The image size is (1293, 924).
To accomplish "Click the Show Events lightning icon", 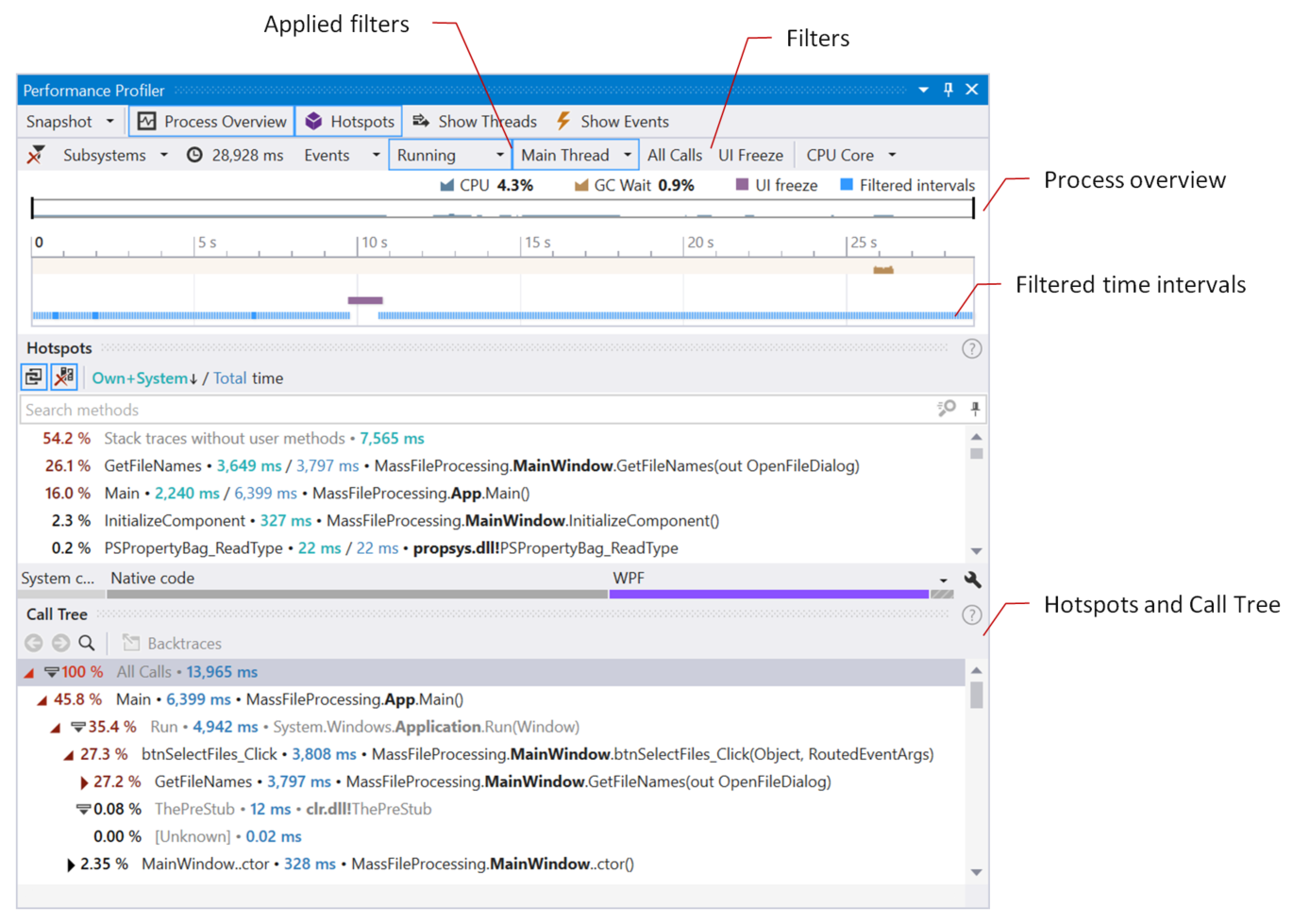I will pos(563,121).
